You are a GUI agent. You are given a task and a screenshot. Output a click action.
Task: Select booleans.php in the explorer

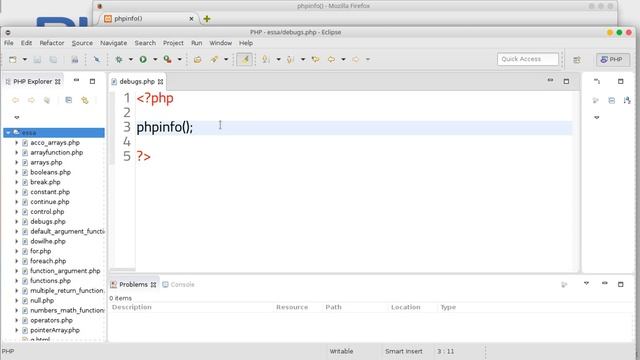pyautogui.click(x=50, y=172)
